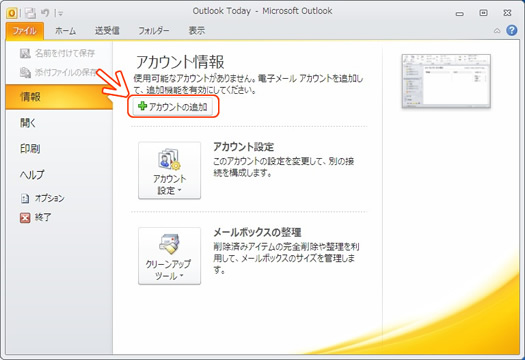Open the quick access toolbar customize dropdown
The width and height of the screenshot is (525, 360).
point(60,13)
